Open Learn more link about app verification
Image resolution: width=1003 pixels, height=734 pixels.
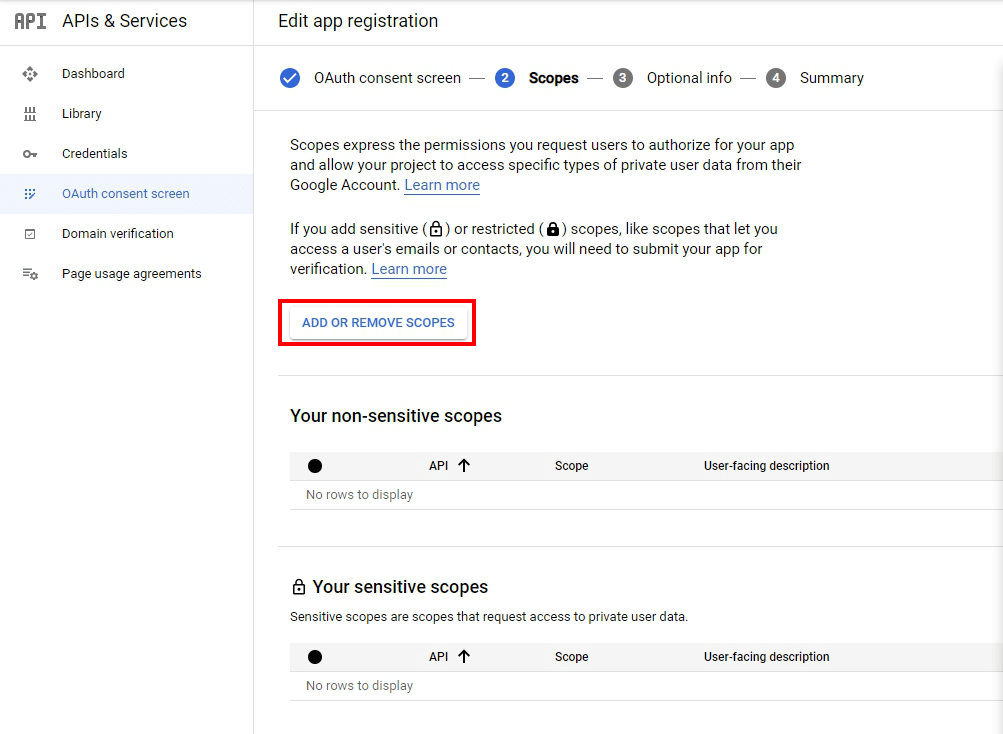pyautogui.click(x=409, y=269)
